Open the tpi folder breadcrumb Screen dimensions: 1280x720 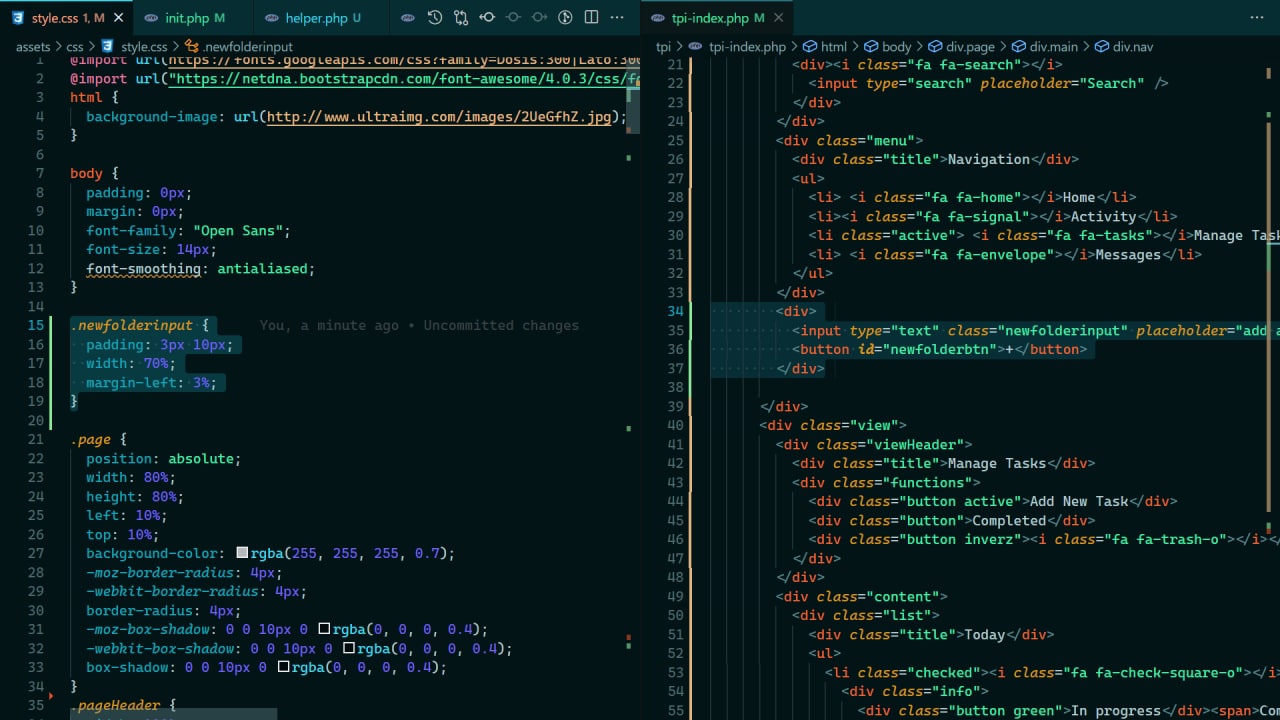663,47
